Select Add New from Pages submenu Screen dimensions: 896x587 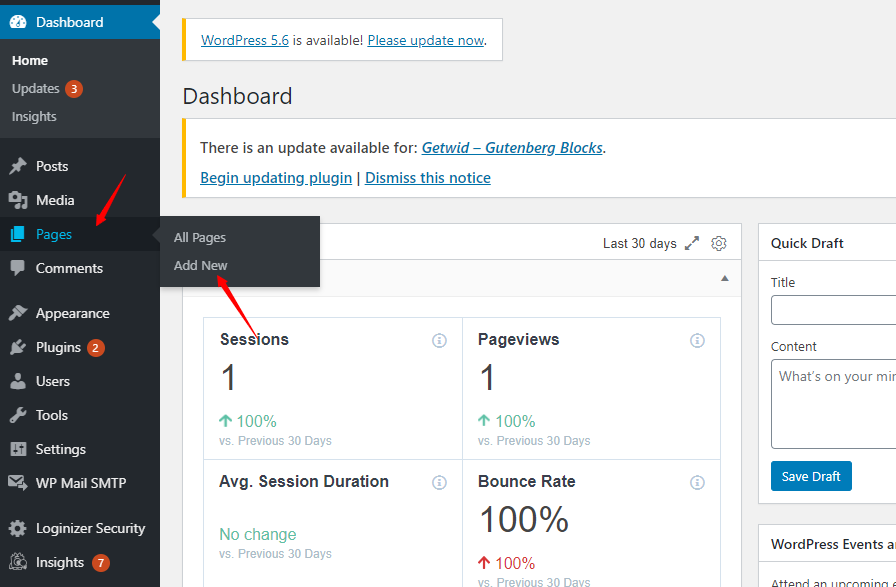pyautogui.click(x=200, y=265)
